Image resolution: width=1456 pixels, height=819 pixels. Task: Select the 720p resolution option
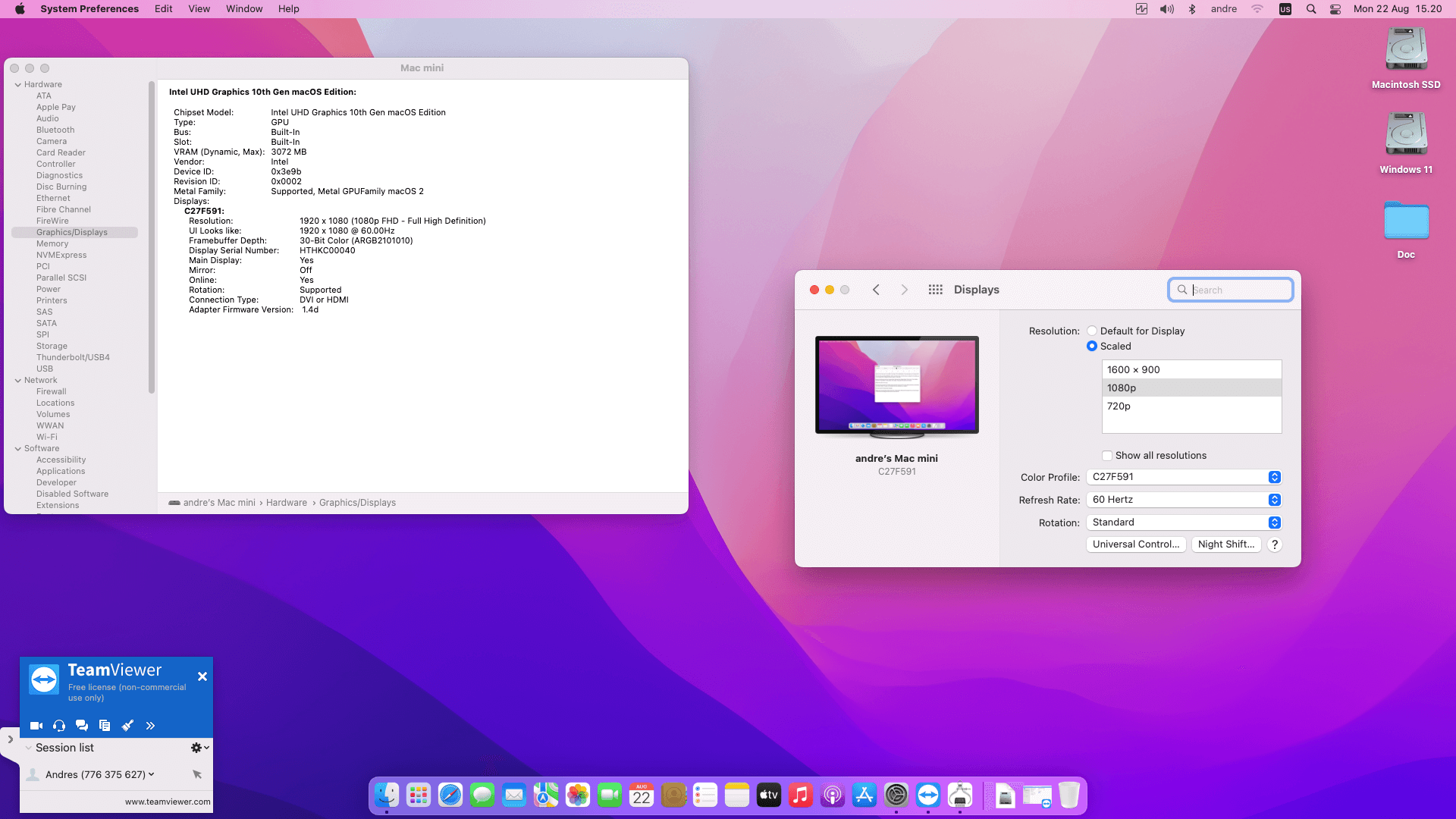[x=1191, y=406]
